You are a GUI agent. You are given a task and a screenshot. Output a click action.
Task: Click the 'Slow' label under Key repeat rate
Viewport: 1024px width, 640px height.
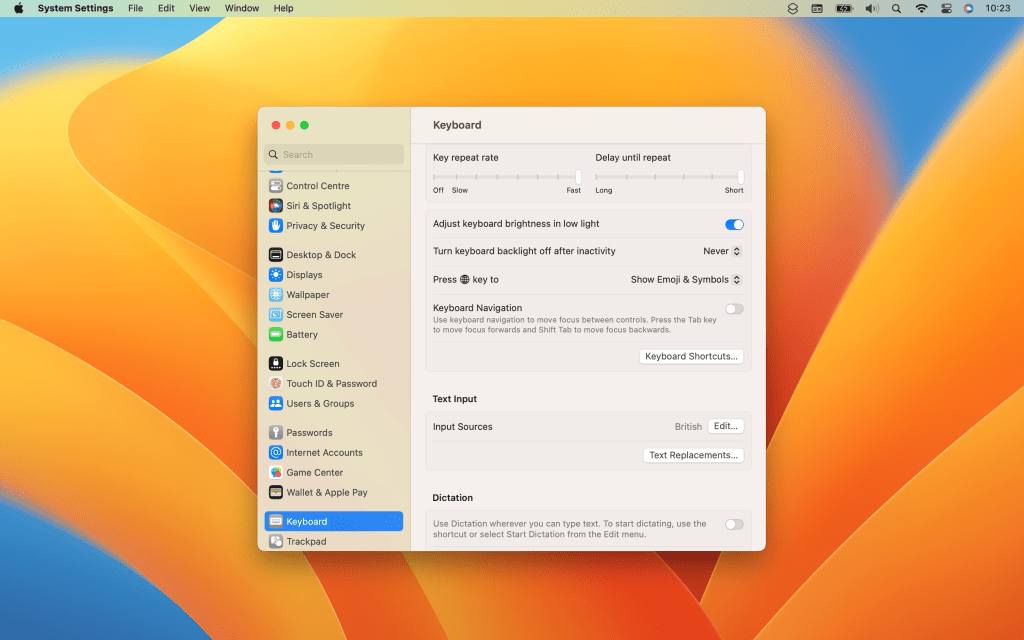coord(460,191)
